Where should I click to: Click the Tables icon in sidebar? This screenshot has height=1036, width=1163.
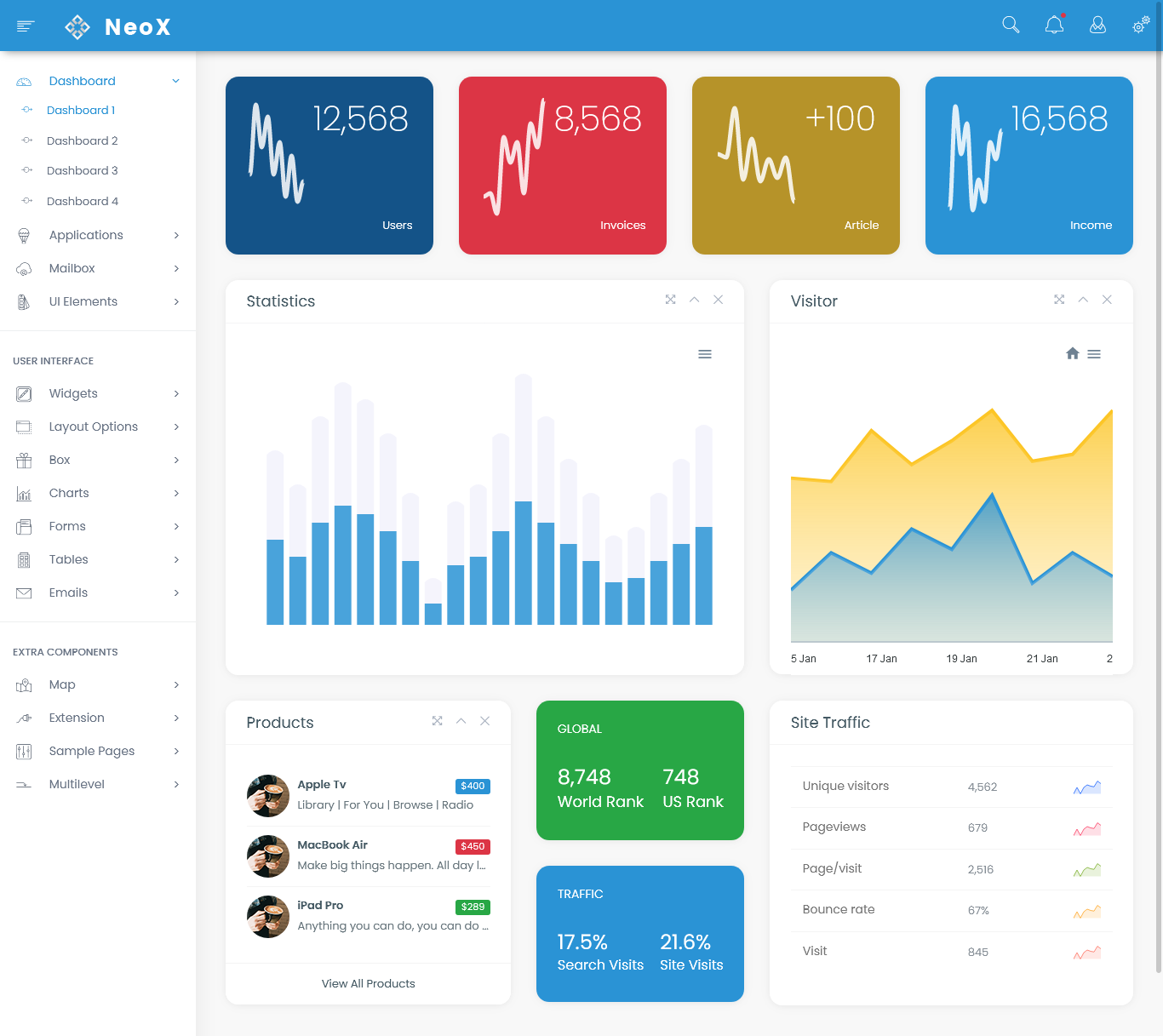pos(24,560)
